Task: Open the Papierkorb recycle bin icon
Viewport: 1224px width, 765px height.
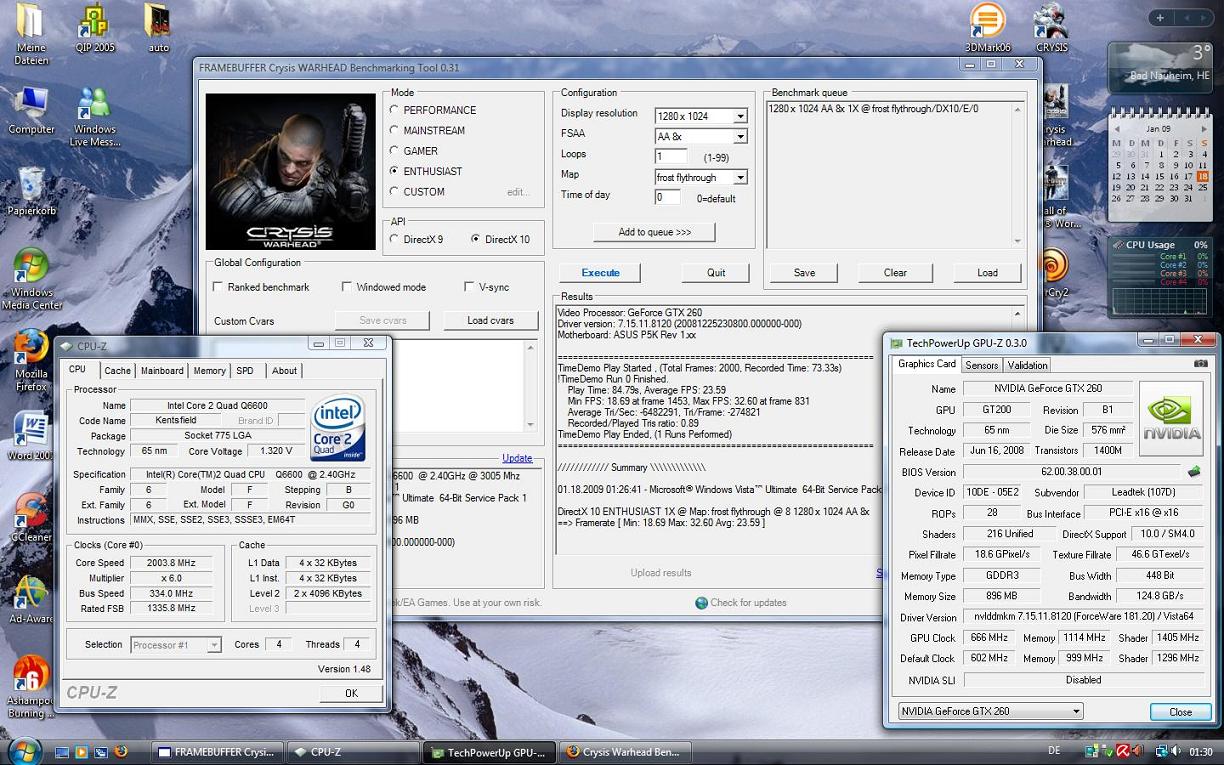Action: tap(31, 191)
